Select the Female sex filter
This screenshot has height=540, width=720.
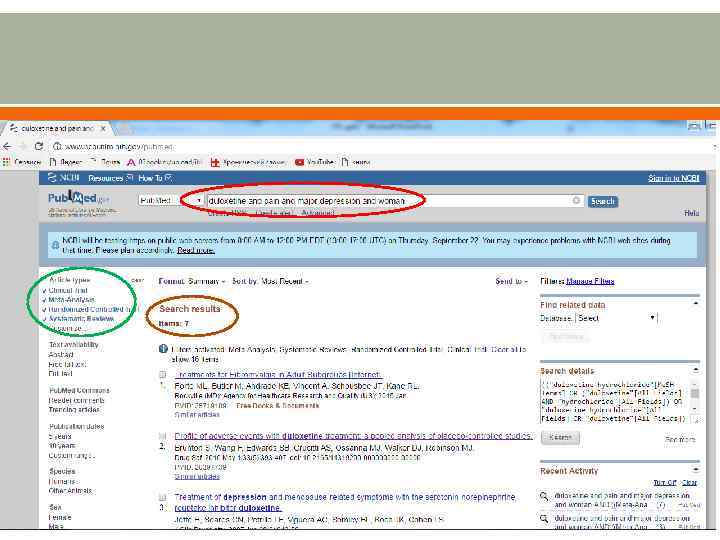click(x=60, y=517)
